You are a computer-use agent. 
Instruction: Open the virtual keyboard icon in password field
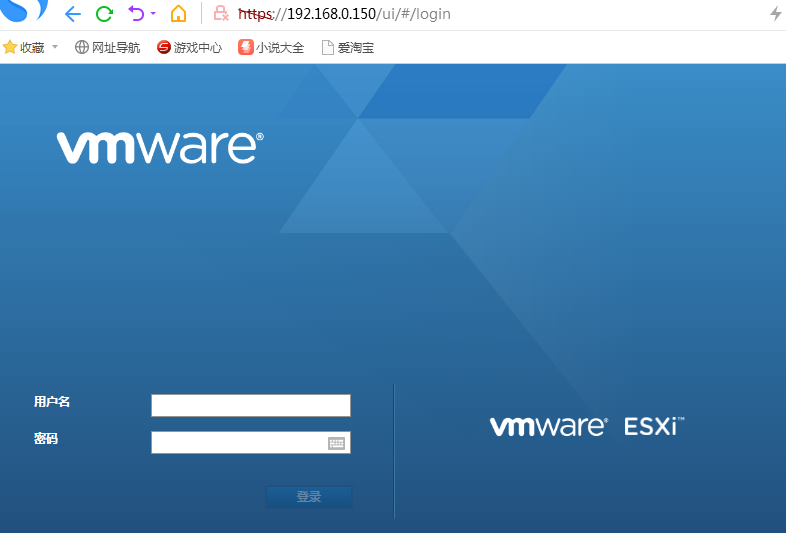[x=336, y=443]
